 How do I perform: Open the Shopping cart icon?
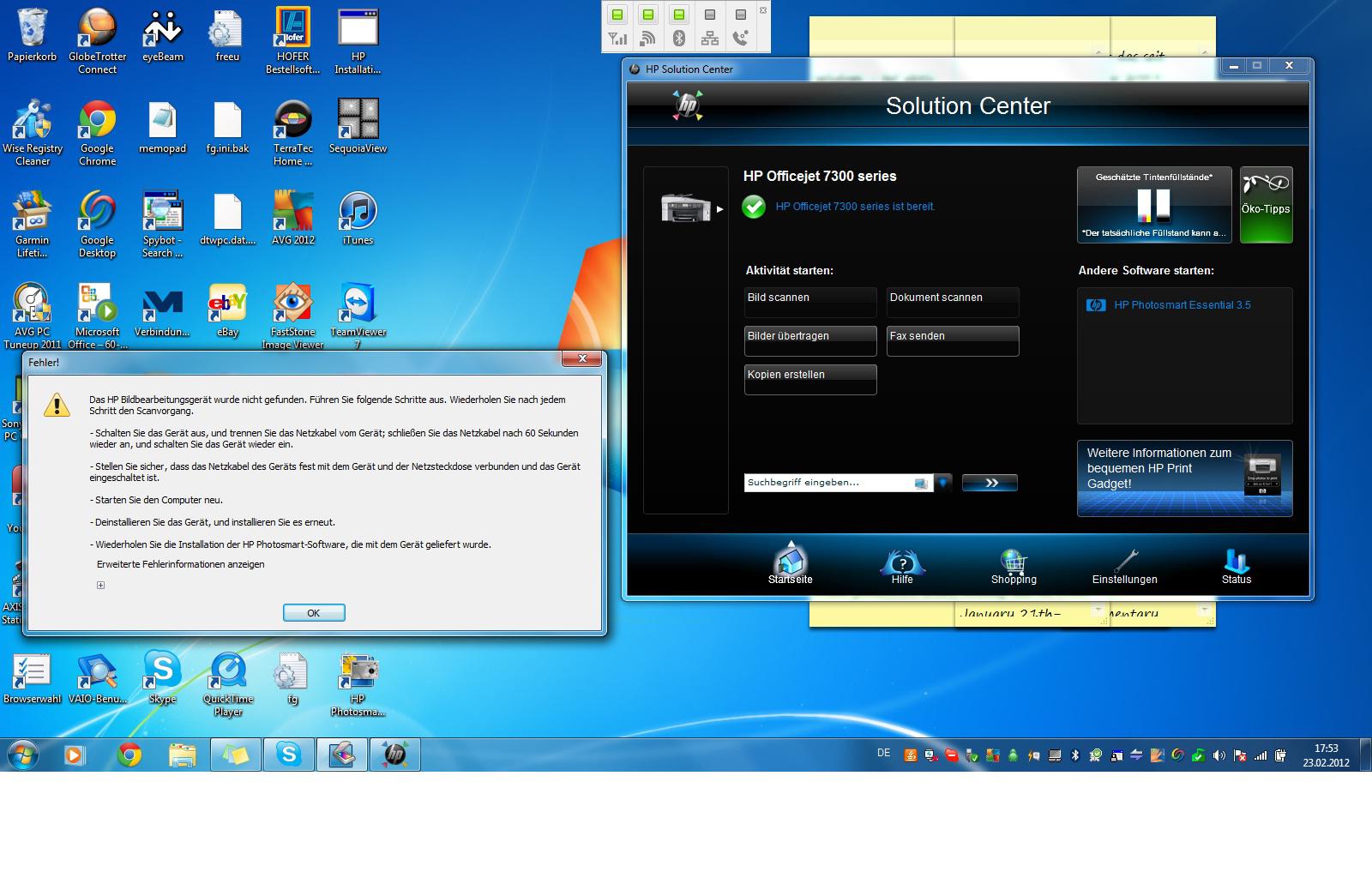tap(1014, 567)
